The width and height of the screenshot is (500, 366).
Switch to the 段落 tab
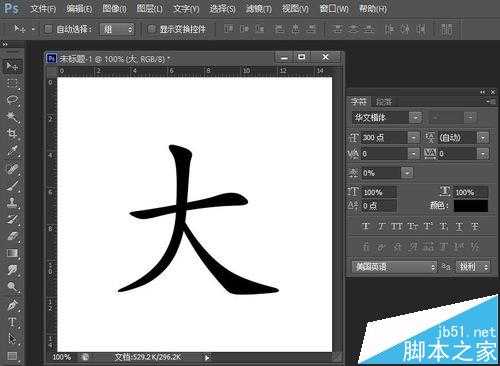384,101
